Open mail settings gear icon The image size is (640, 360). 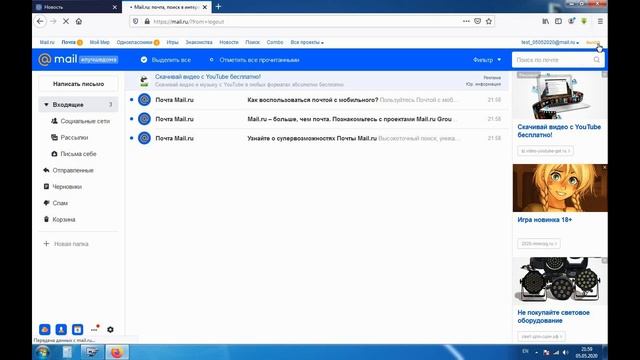click(110, 329)
